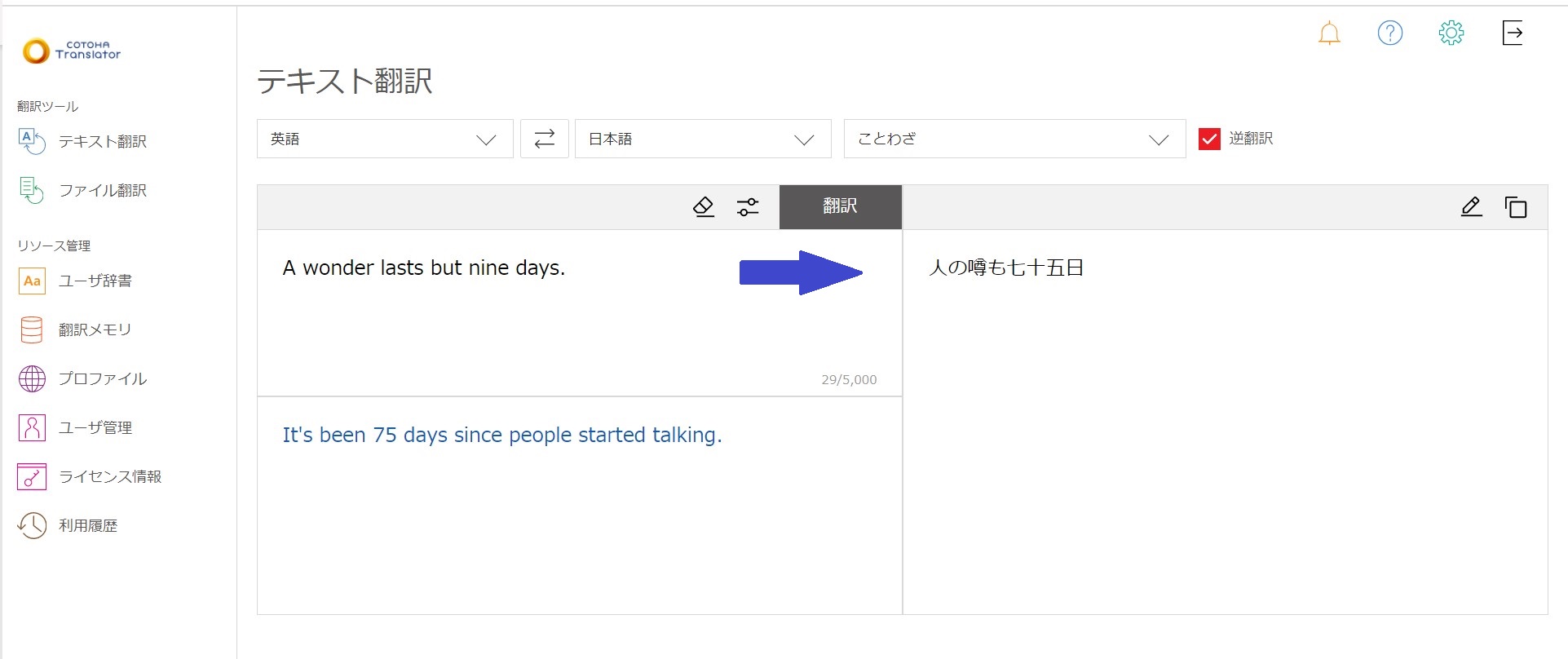
Task: Open settings gear icon
Action: tap(1451, 33)
